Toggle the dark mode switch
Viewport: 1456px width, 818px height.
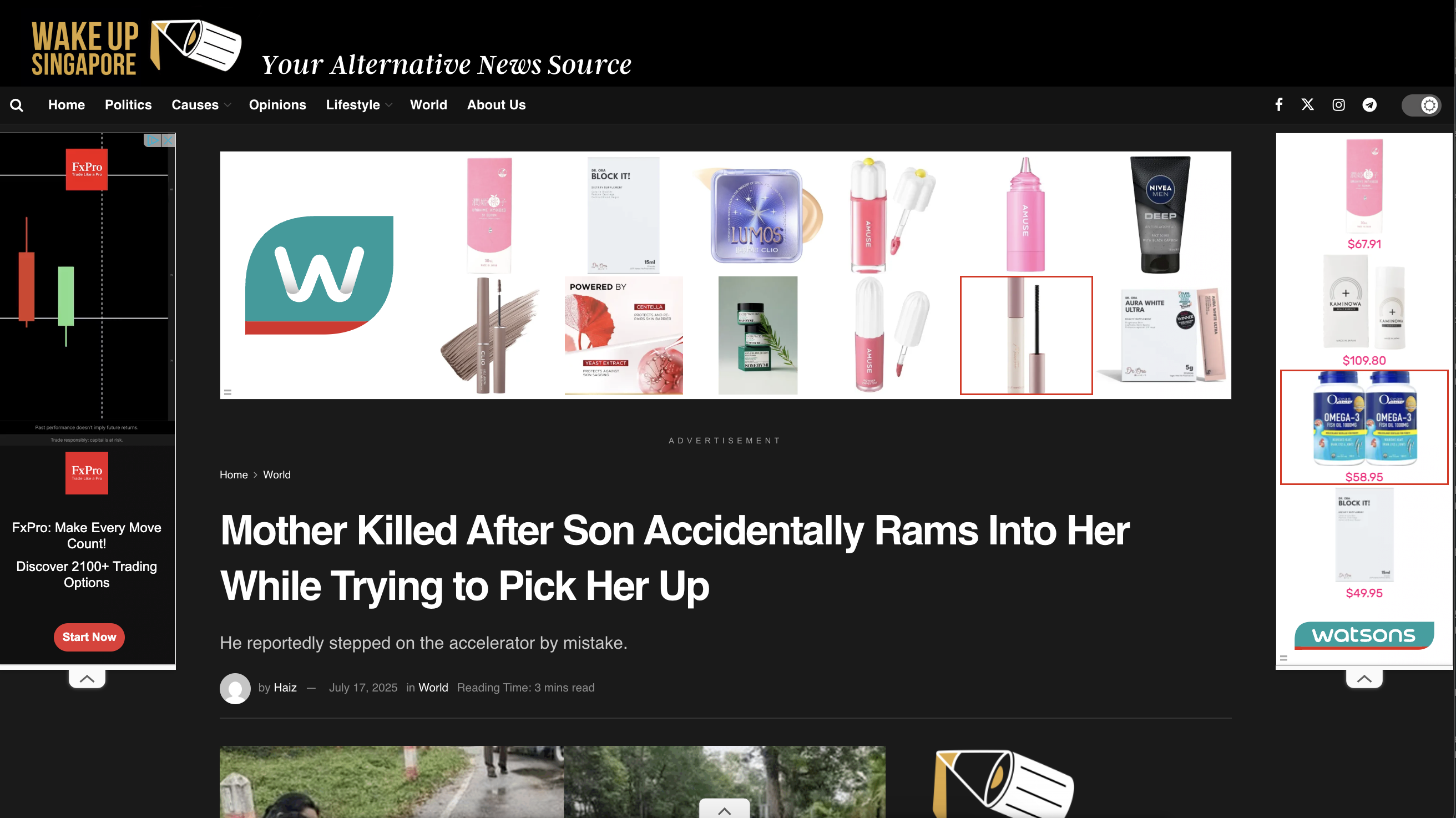point(1421,105)
